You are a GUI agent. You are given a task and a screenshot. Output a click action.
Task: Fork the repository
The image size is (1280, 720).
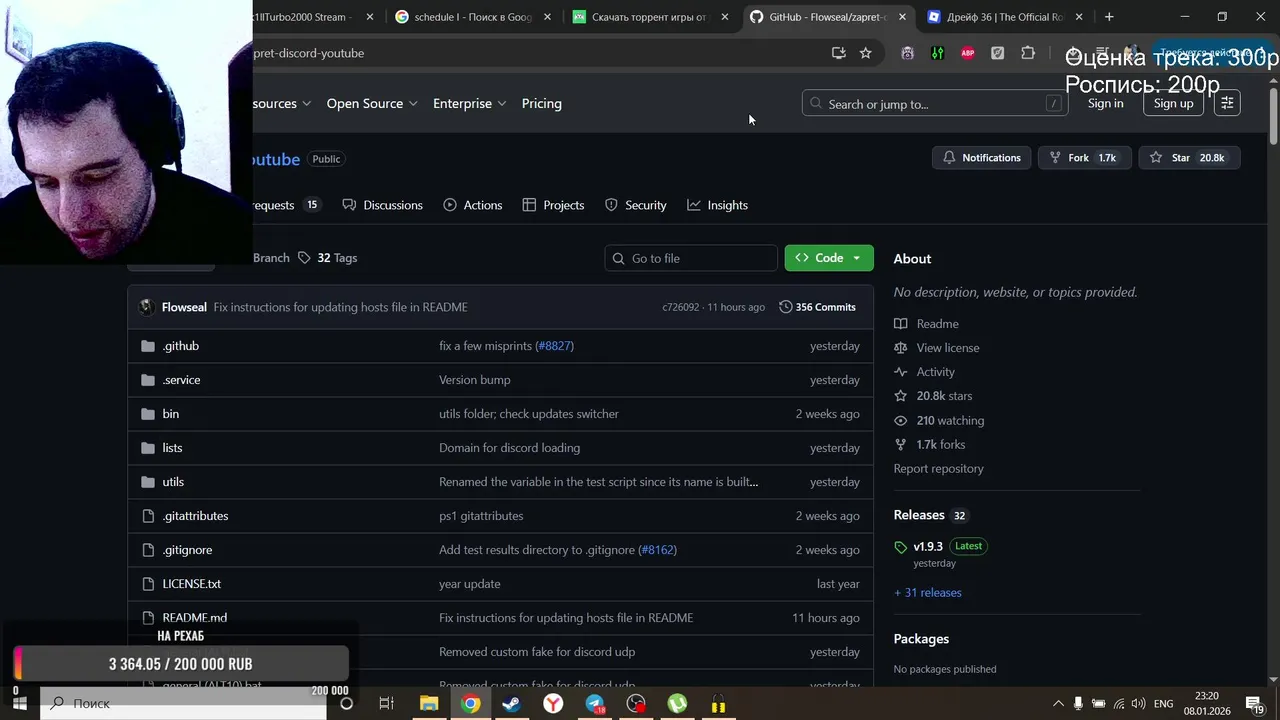[x=1084, y=158]
